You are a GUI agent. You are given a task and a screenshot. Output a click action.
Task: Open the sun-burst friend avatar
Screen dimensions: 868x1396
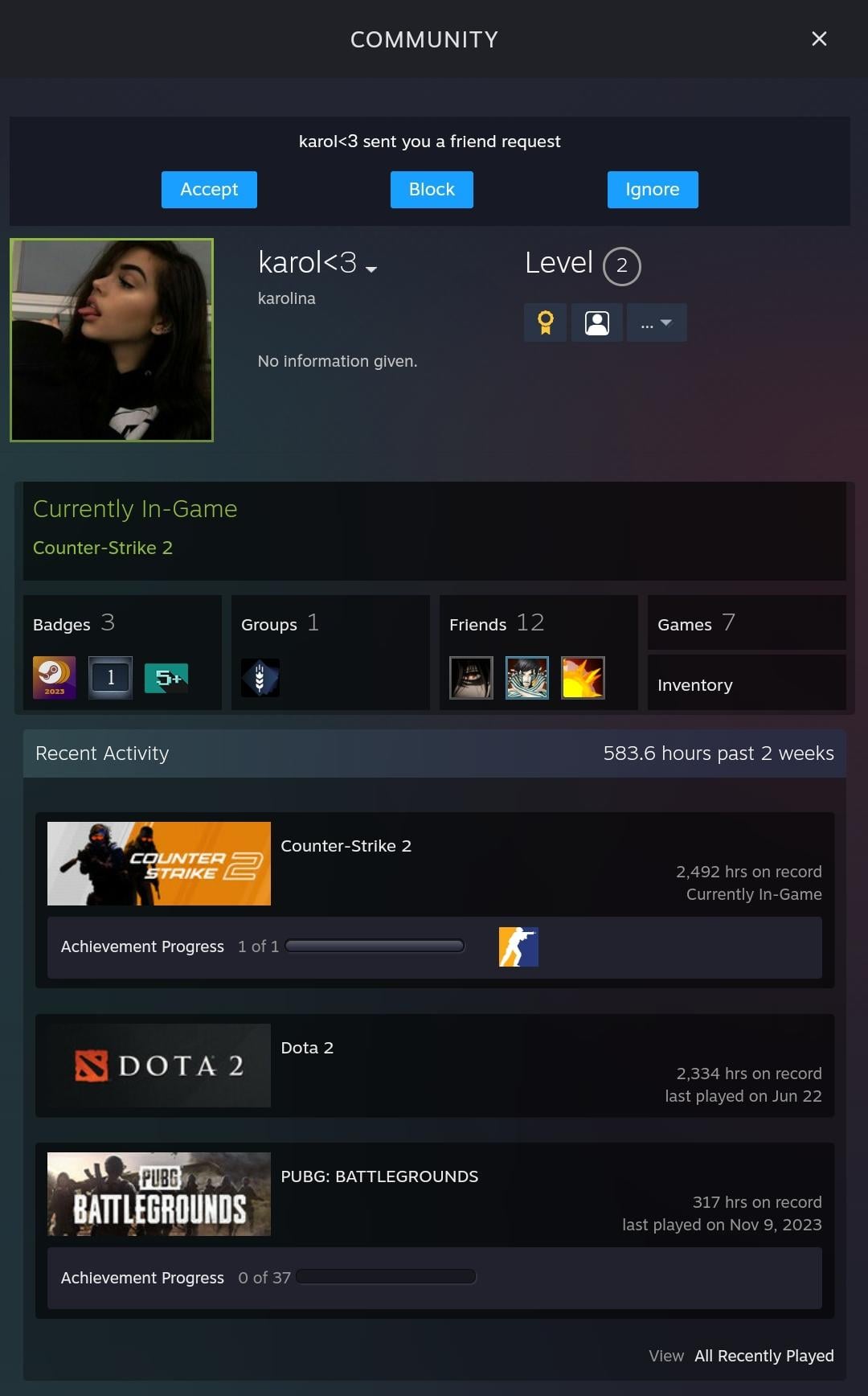coord(583,677)
